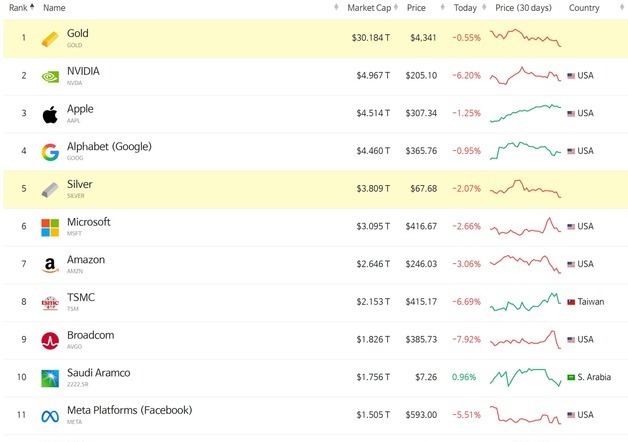Click the Meta Platforms logo icon
The height and width of the screenshot is (442, 628).
[50, 416]
